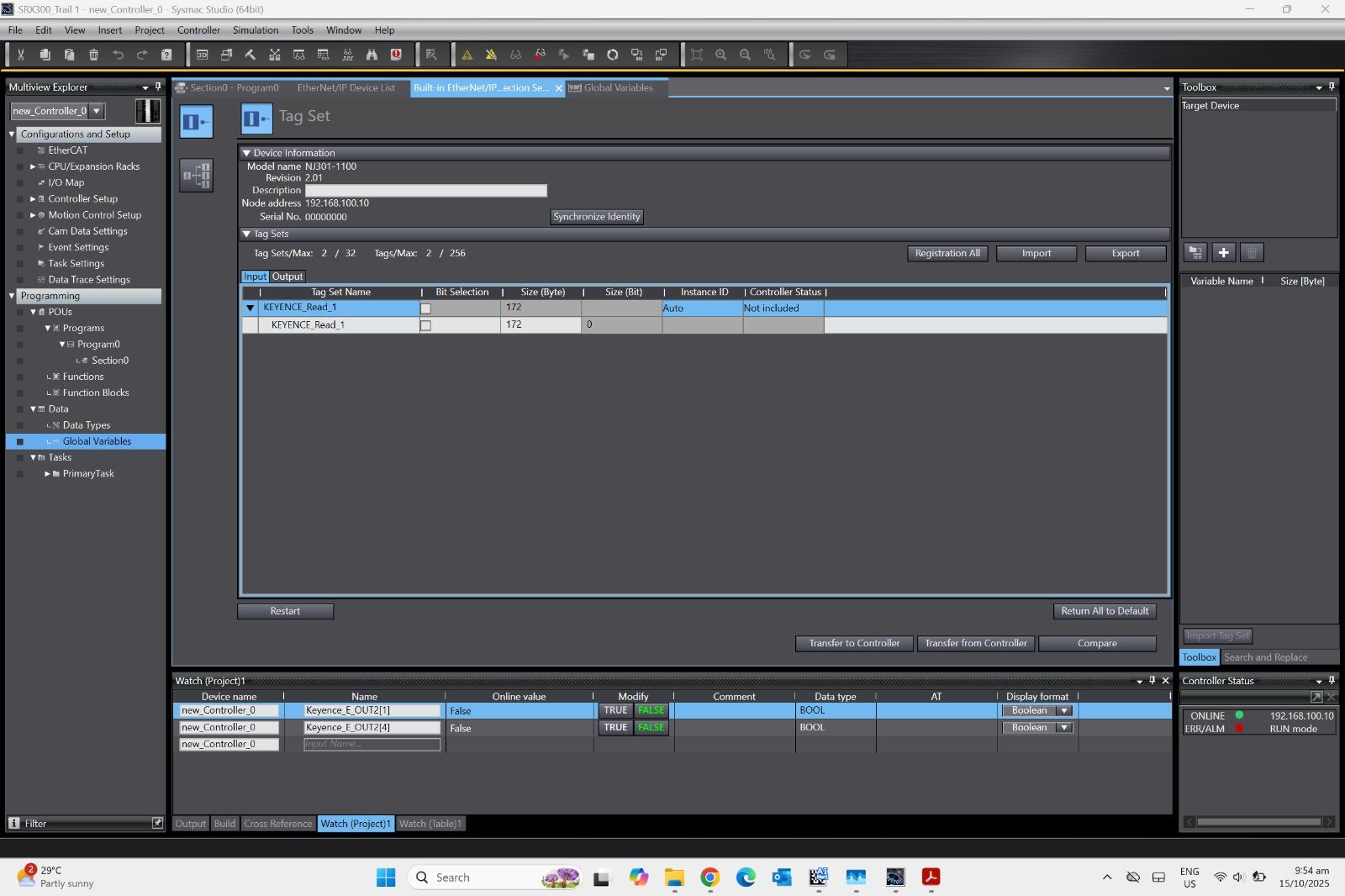Open the Simulation menu

(255, 30)
